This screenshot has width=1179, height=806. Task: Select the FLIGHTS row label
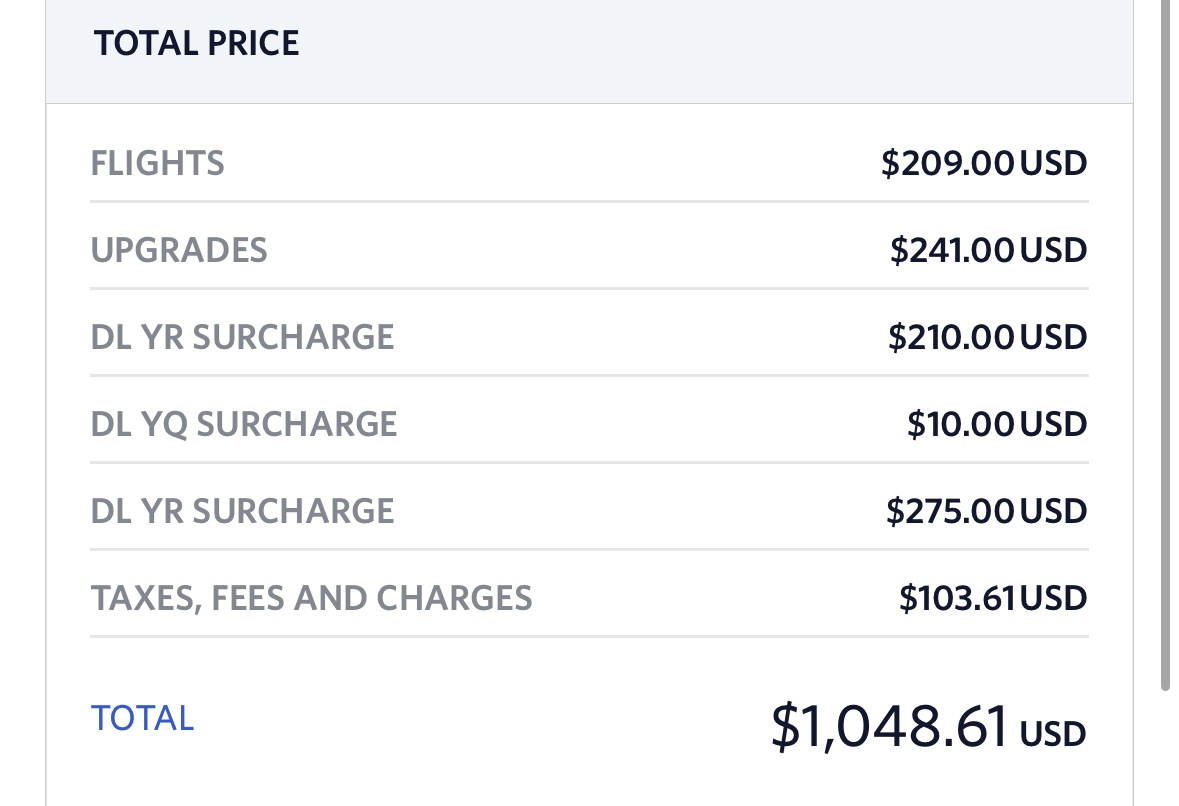[x=157, y=163]
